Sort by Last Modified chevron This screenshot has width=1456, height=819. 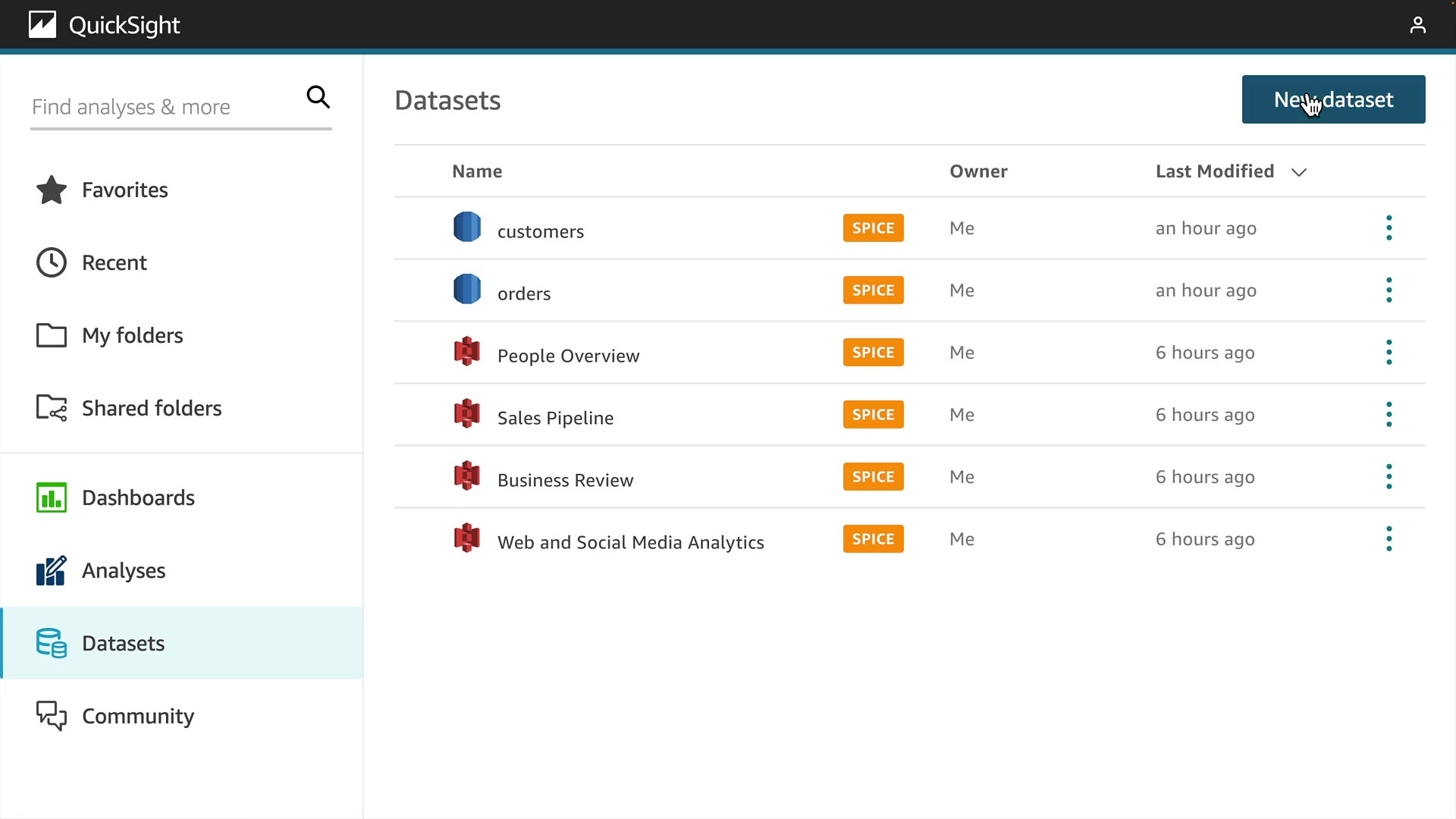(1299, 172)
